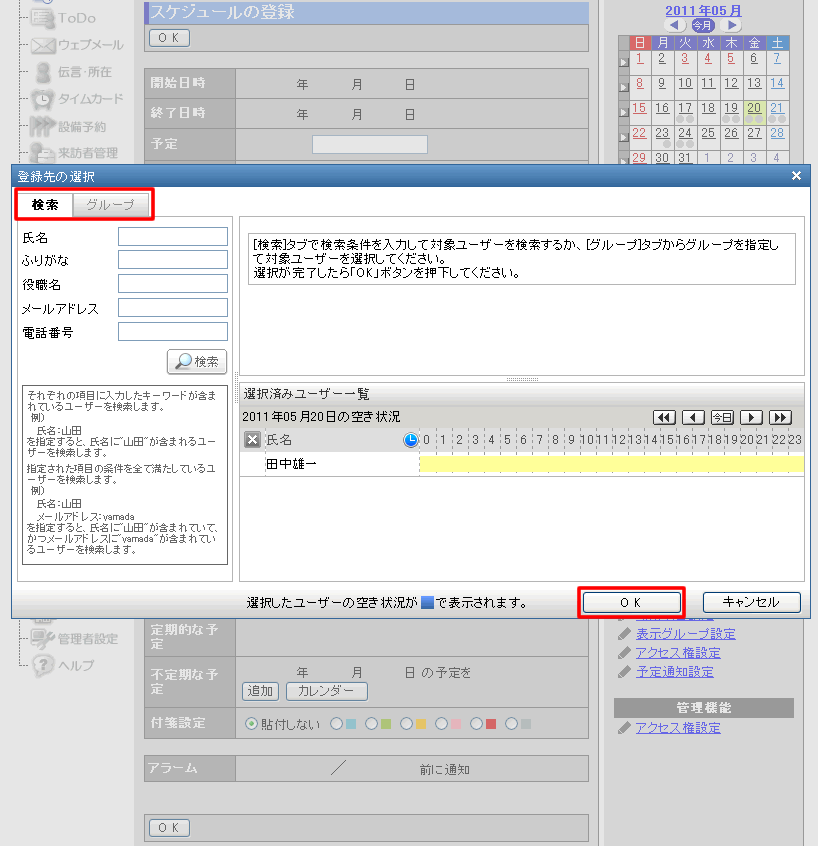
Task: Expand week row of May 15 in calendar
Action: click(624, 112)
